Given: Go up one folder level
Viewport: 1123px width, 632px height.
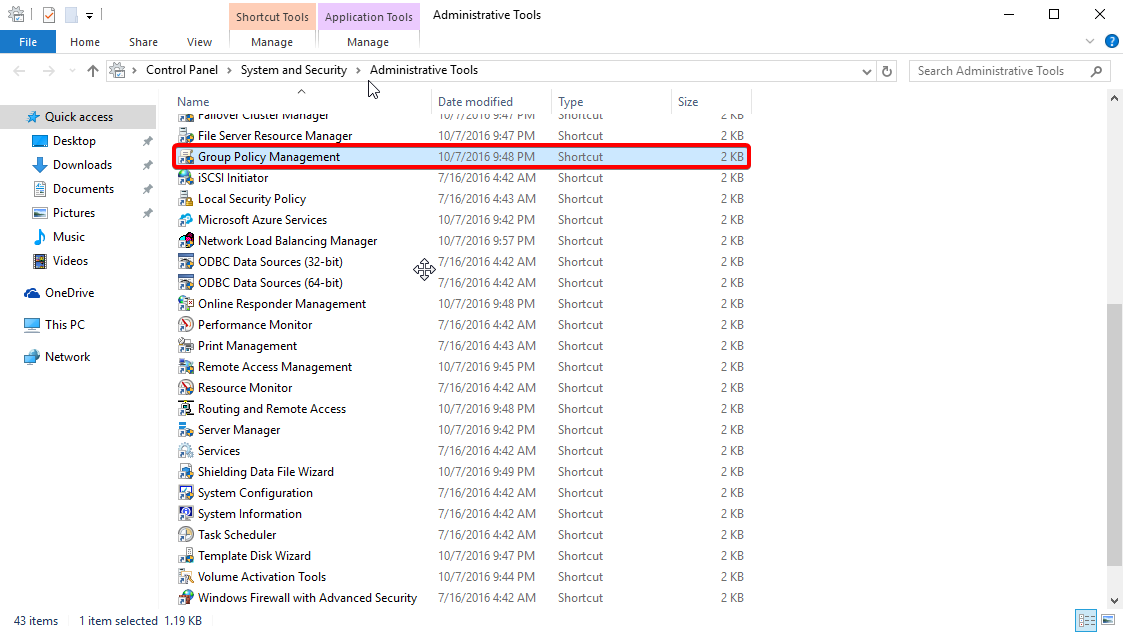Looking at the screenshot, I should click(x=92, y=71).
